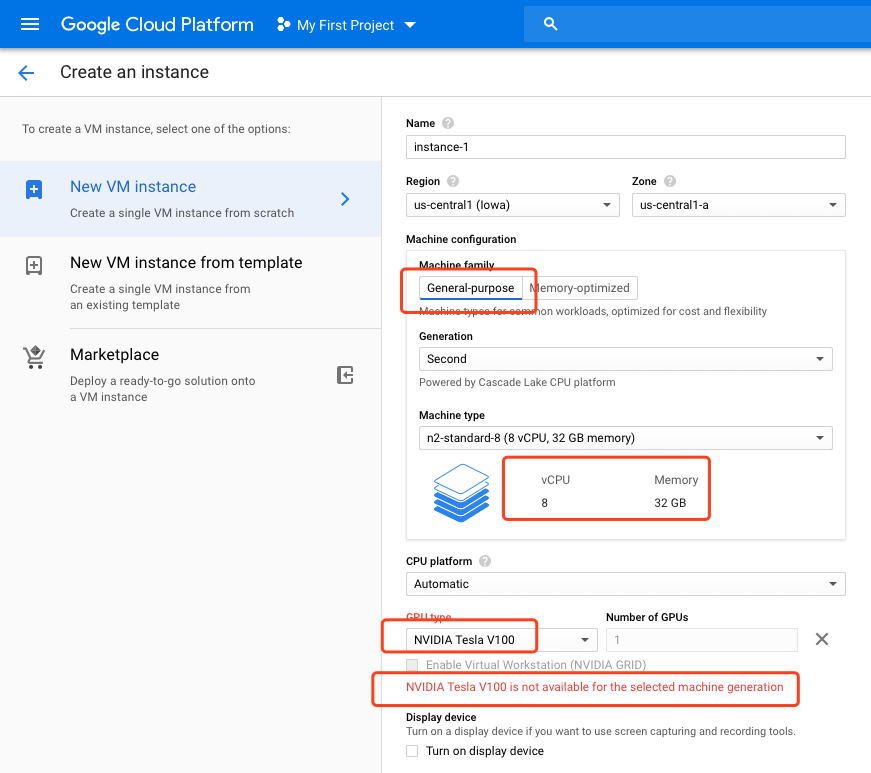Click Powered by Cascade Lake CPU platform text
The height and width of the screenshot is (773, 871).
pos(517,382)
